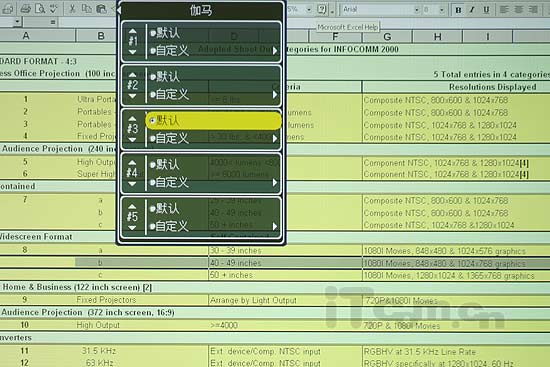Select highlighted 默认 option for gamma #3
This screenshot has width=550, height=367.
pyautogui.click(x=213, y=121)
